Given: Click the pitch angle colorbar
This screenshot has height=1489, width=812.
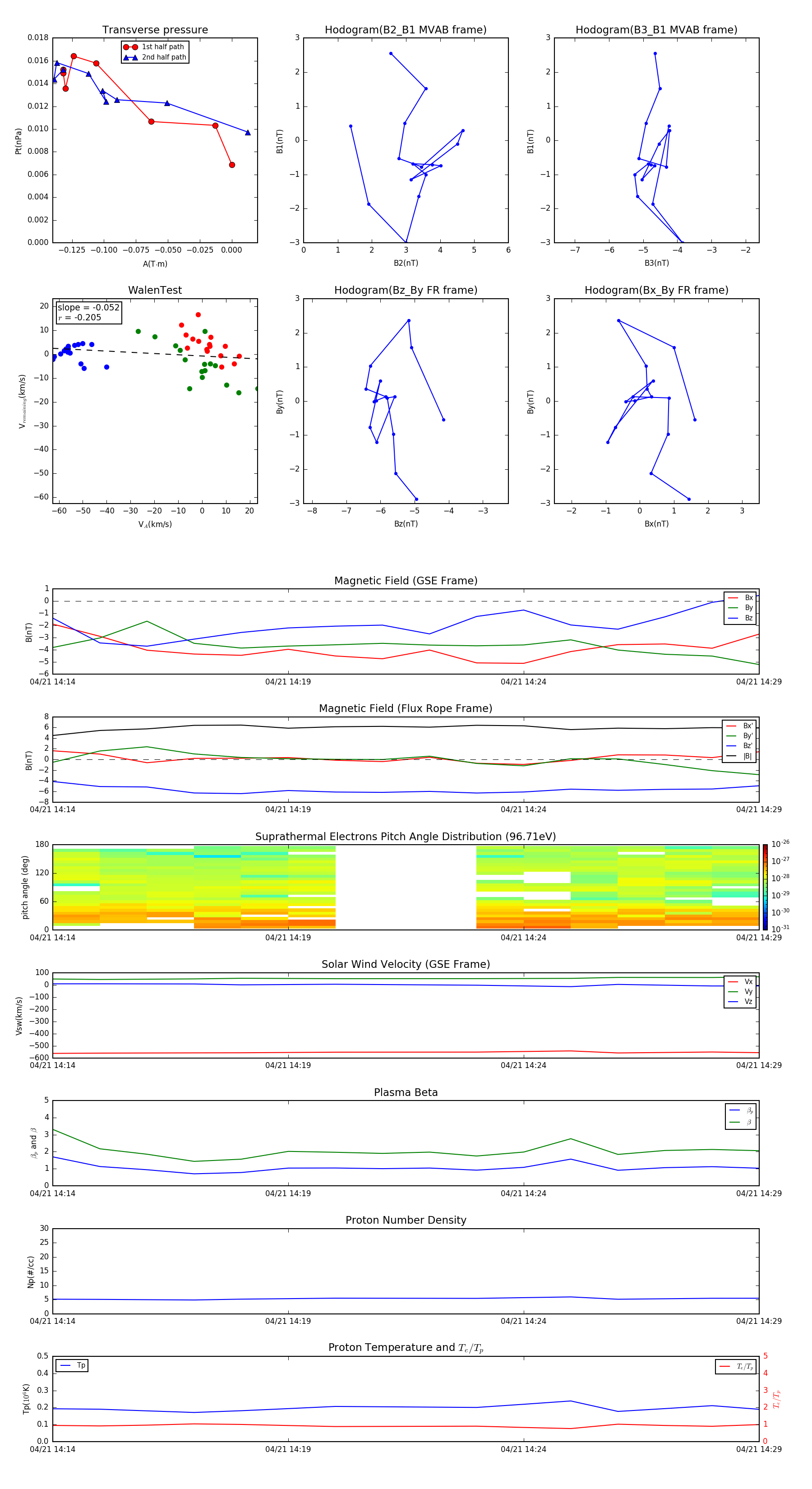Looking at the screenshot, I should click(765, 887).
